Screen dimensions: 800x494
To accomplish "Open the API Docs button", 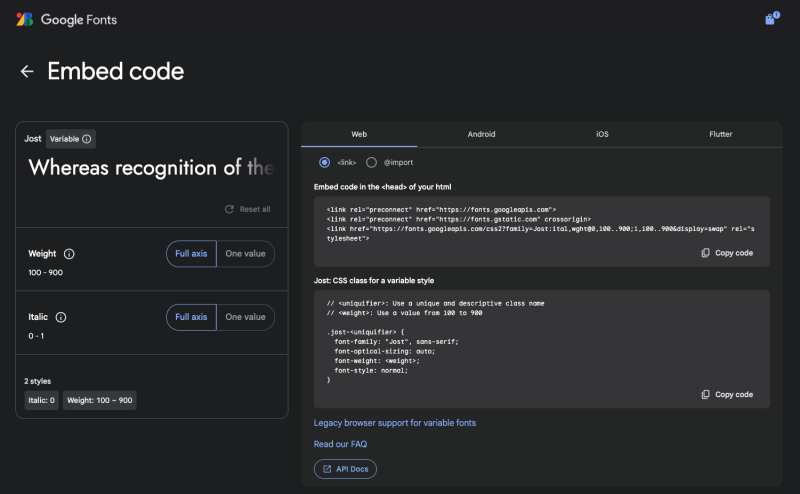I will pos(345,469).
